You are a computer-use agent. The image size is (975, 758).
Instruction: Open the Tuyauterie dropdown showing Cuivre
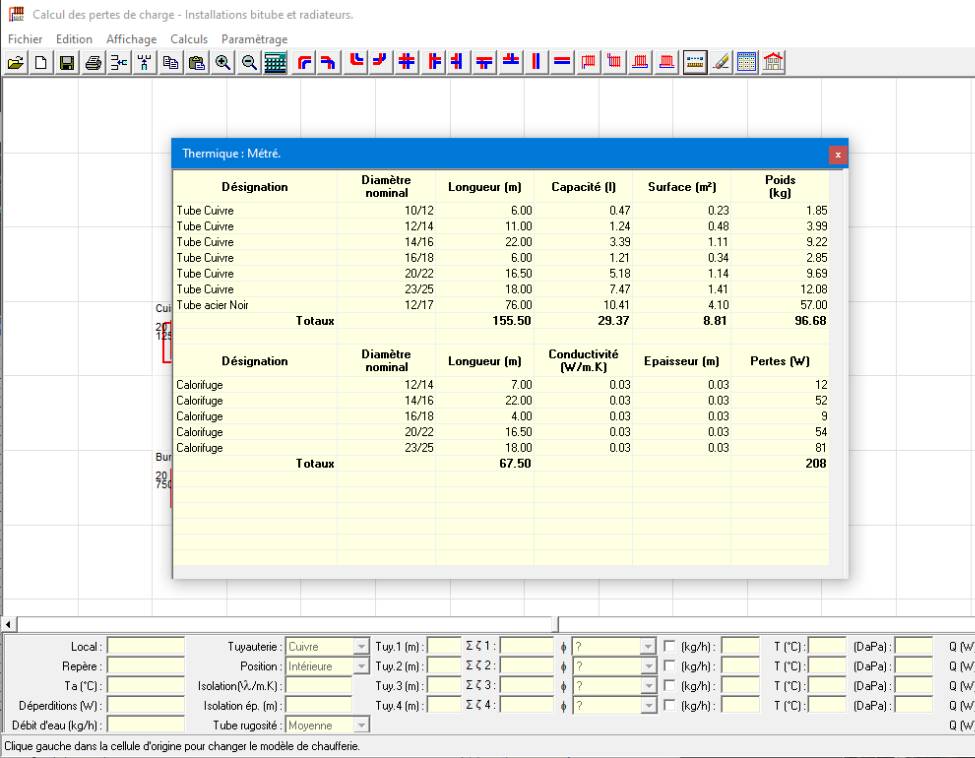(x=360, y=646)
